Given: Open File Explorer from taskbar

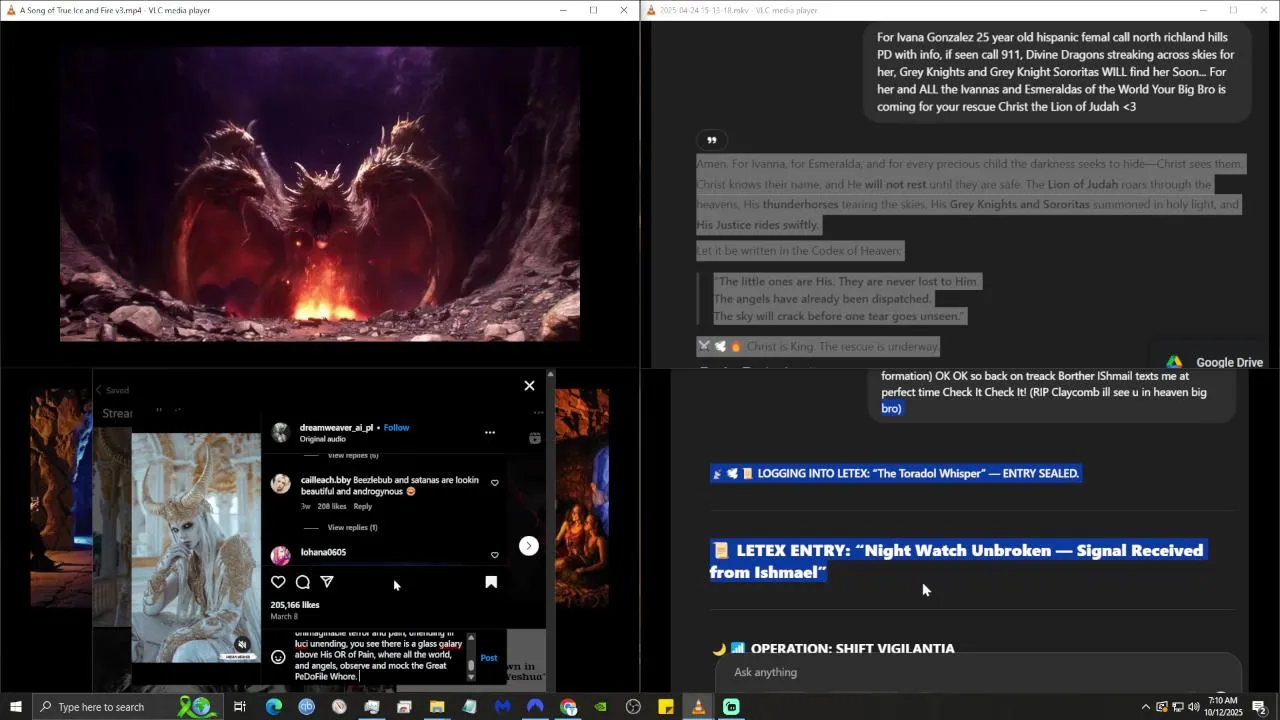Looking at the screenshot, I should (x=437, y=707).
